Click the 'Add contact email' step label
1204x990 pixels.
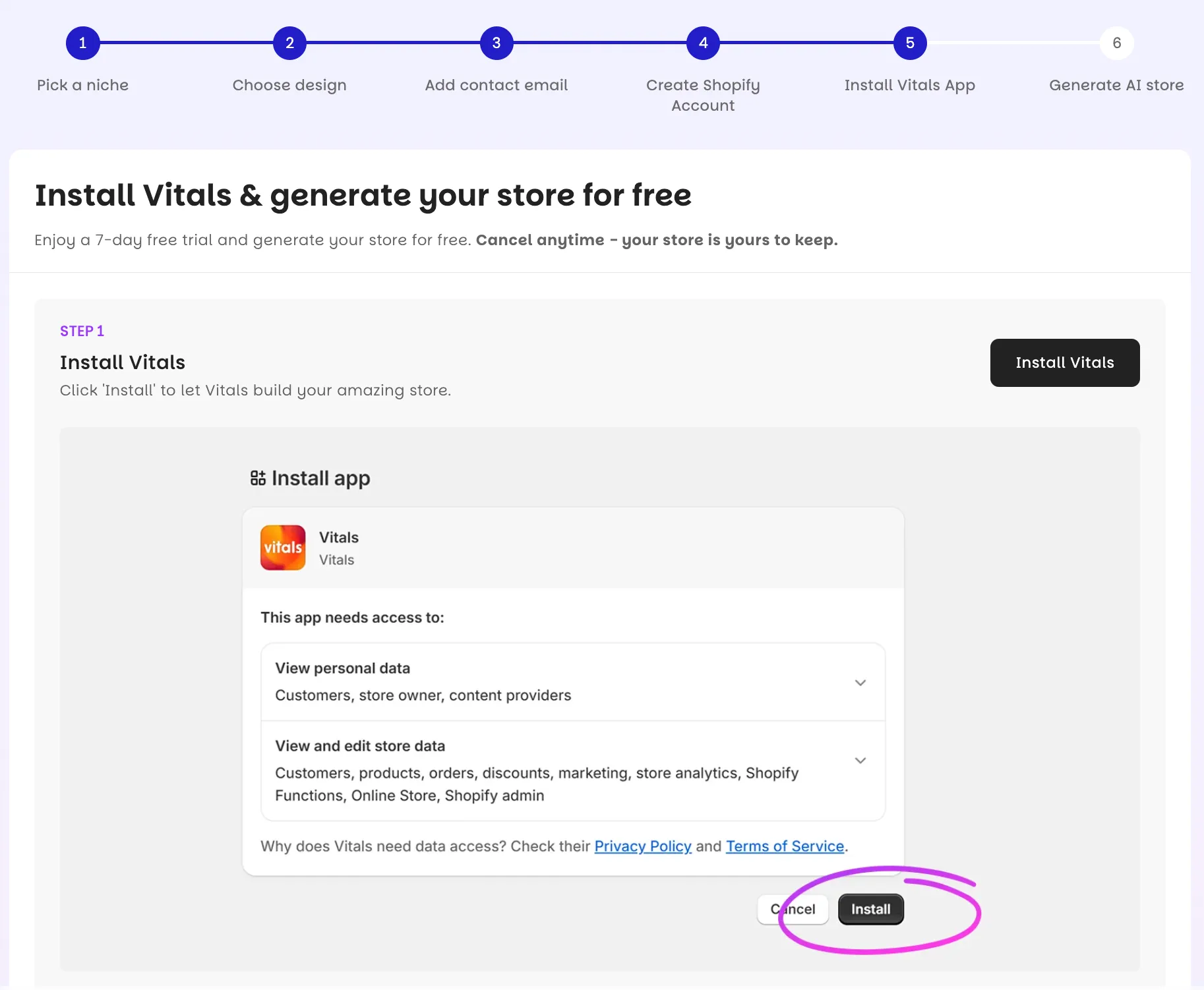497,85
